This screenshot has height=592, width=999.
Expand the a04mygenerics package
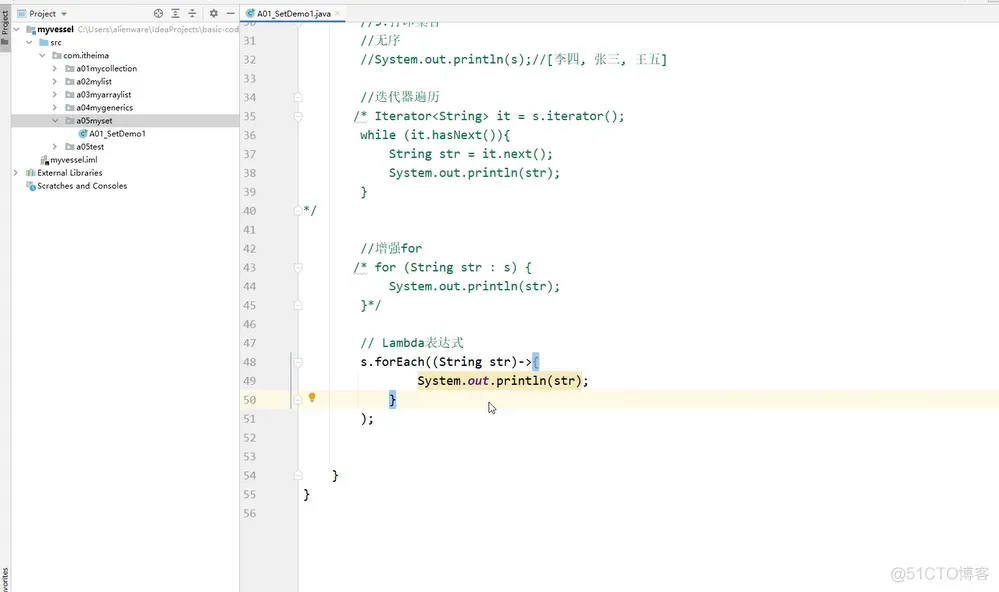coord(55,108)
